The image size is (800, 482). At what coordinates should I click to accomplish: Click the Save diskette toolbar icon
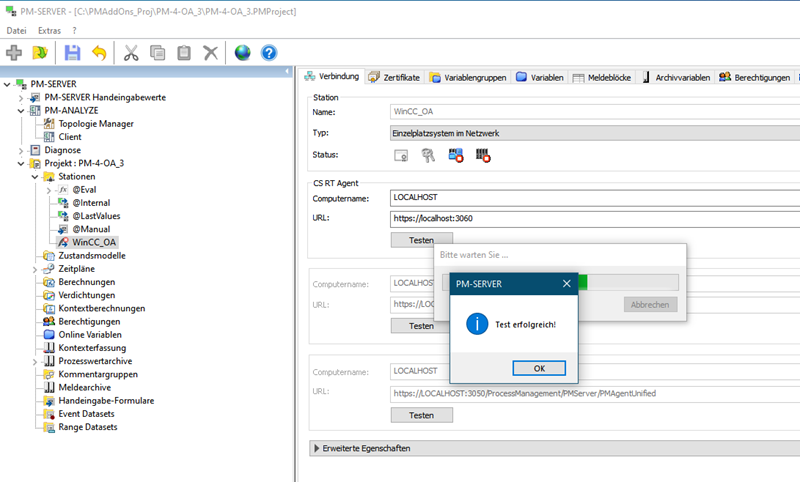[72, 53]
